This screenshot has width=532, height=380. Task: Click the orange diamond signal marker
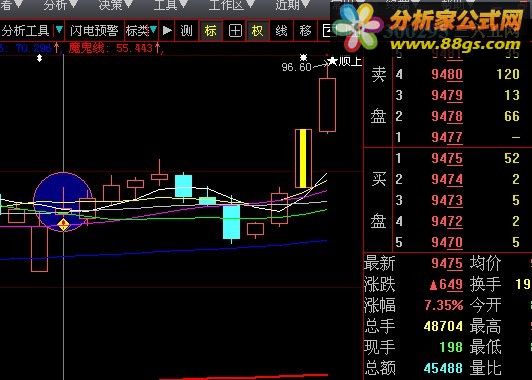pos(63,224)
